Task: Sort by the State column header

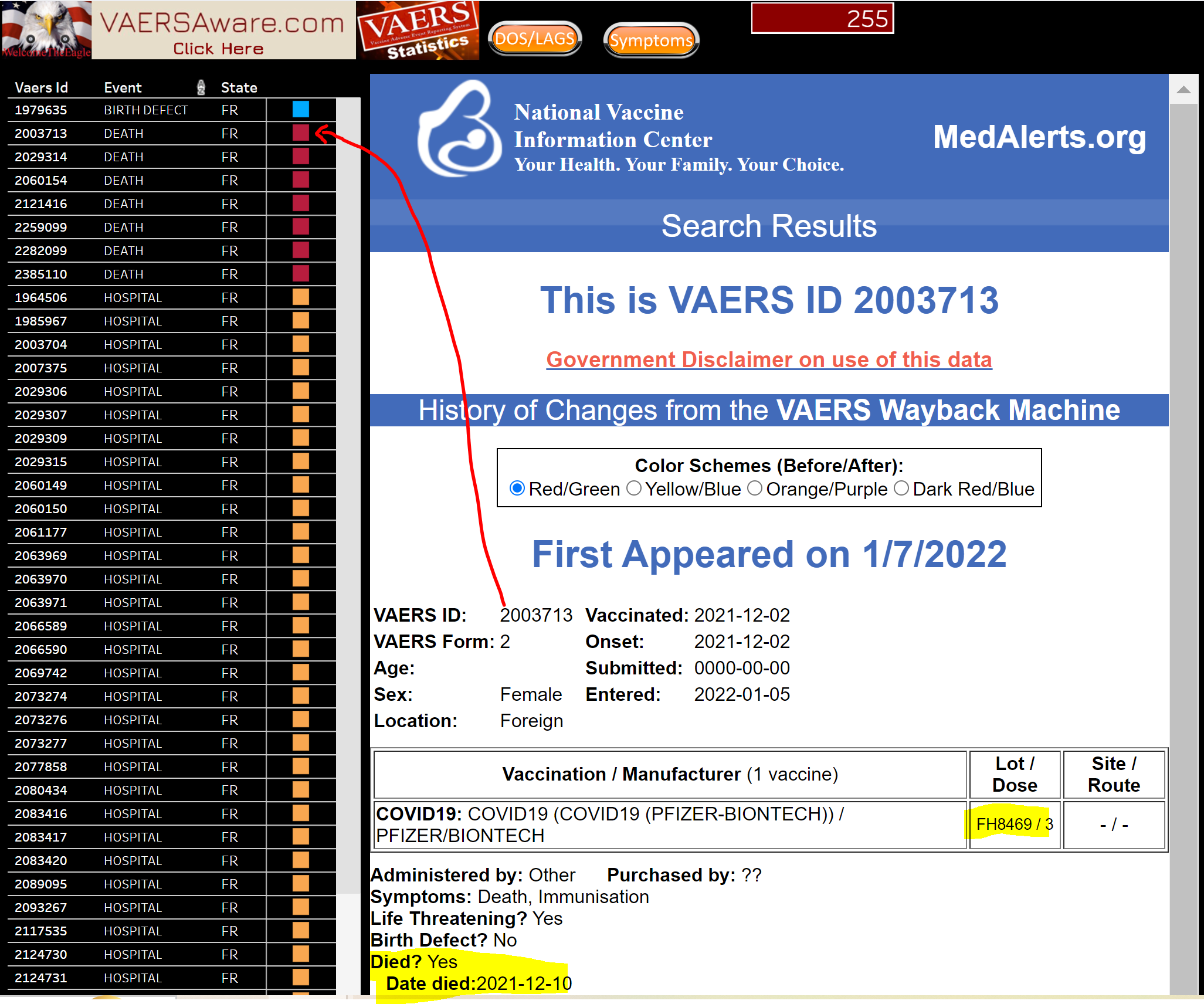Action: pyautogui.click(x=239, y=87)
